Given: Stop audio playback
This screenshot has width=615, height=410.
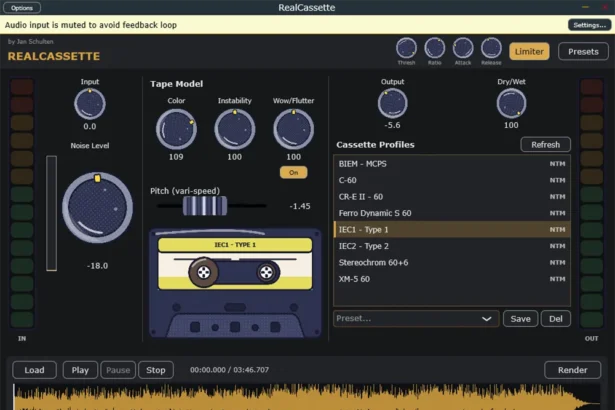Looking at the screenshot, I should 156,370.
